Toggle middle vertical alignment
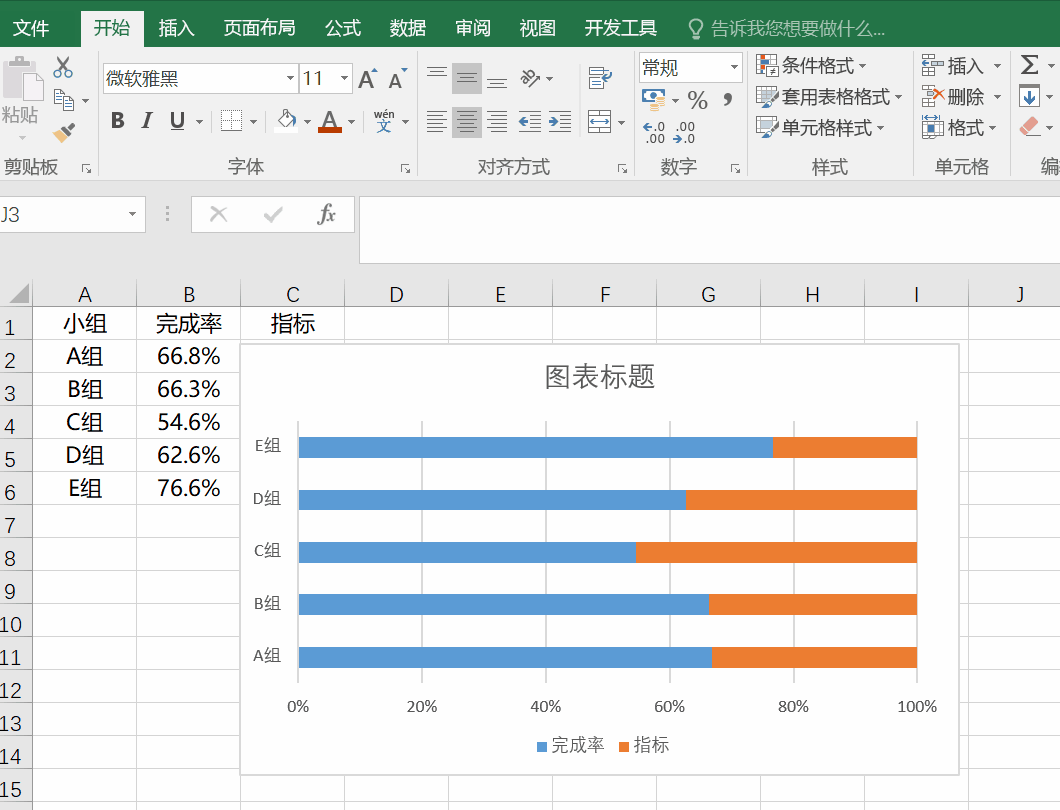The height and width of the screenshot is (810, 1060). 466,78
